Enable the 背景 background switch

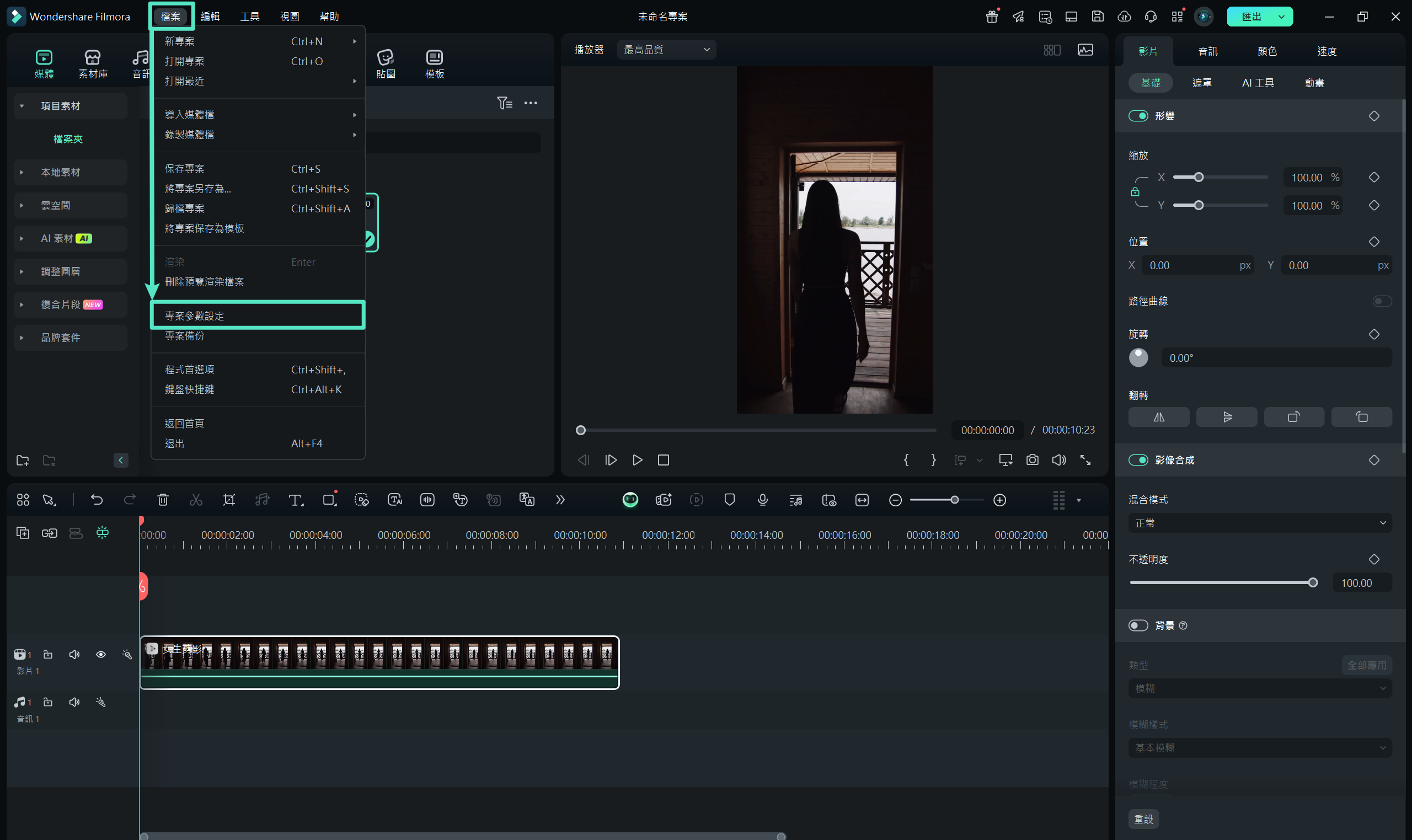(1138, 625)
